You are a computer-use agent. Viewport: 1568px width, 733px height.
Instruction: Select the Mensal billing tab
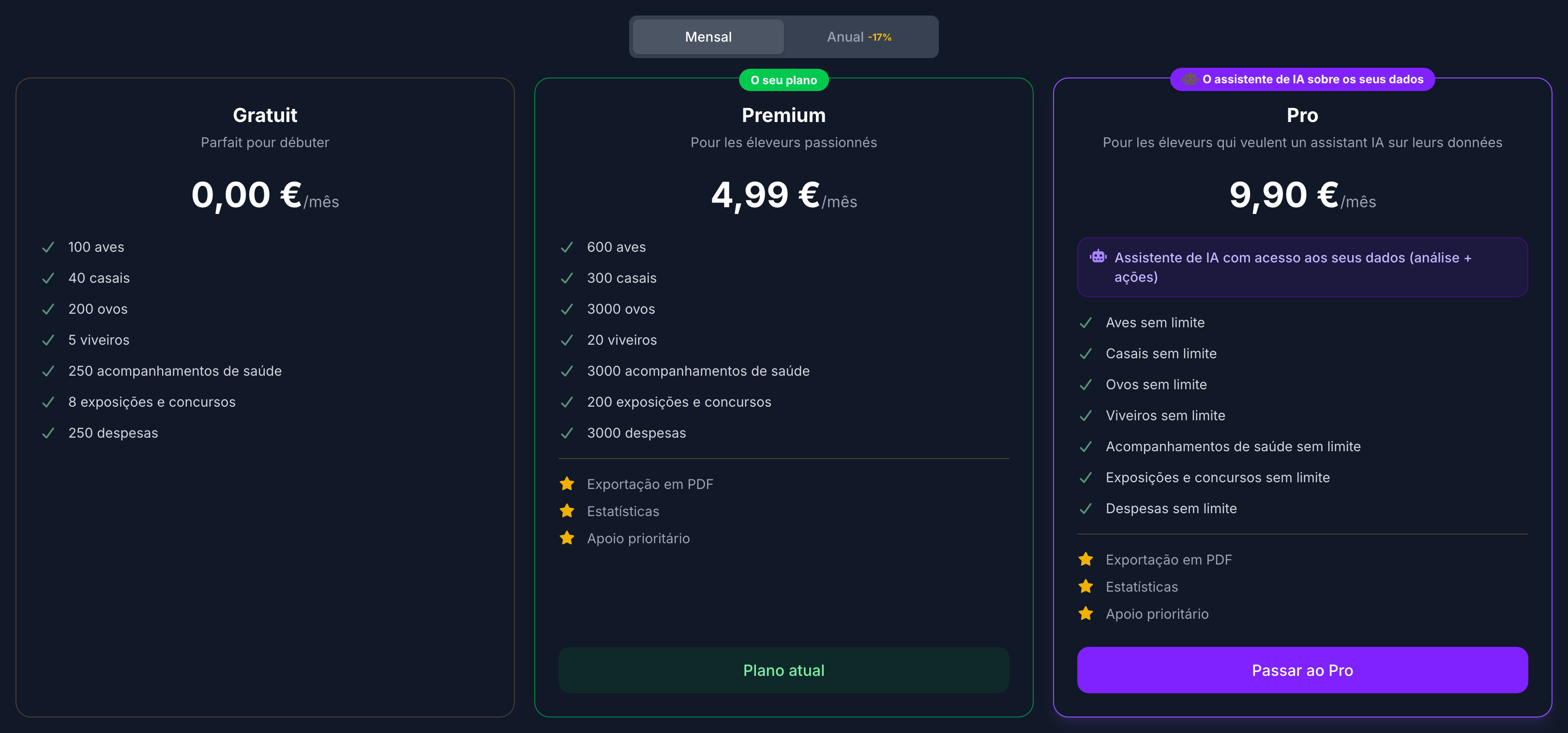(708, 37)
